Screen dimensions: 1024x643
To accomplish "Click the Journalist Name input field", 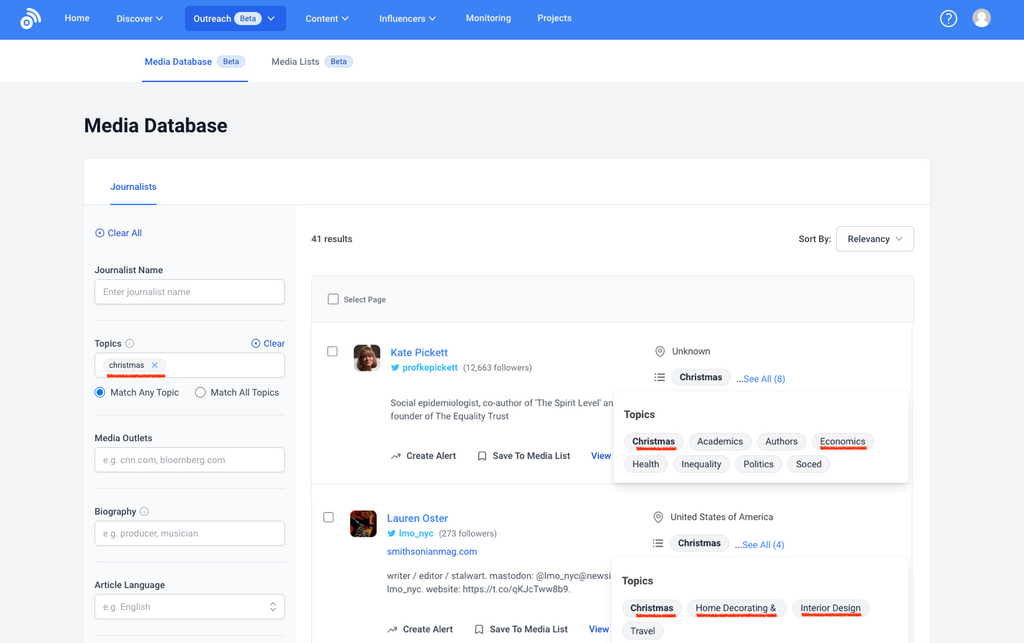I will [189, 292].
